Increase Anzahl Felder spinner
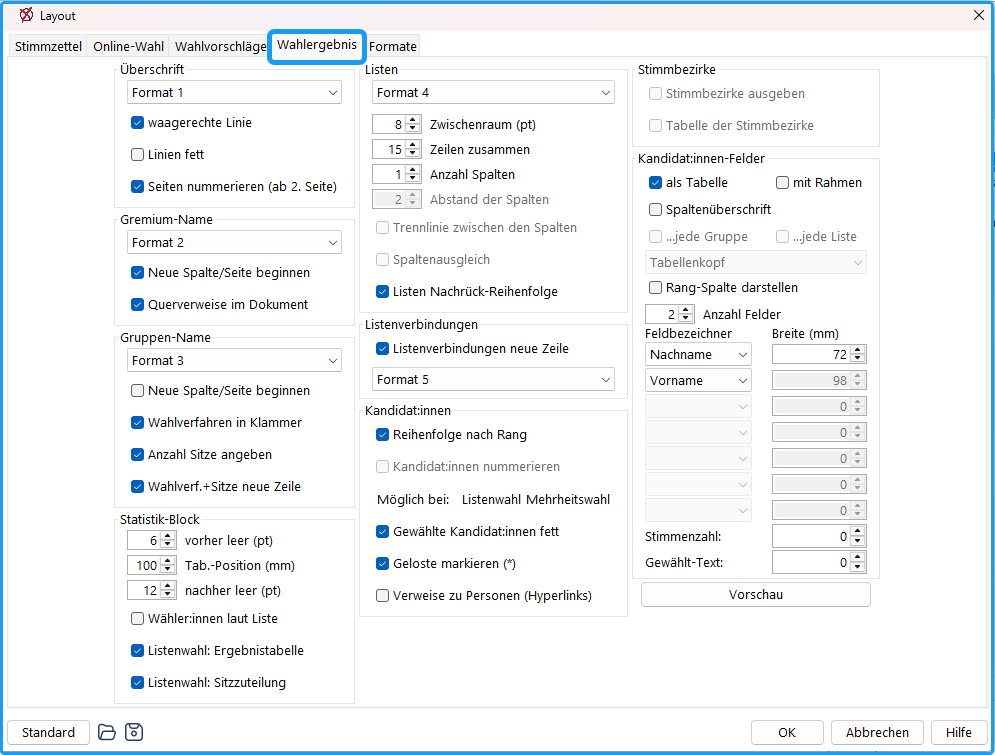The height and width of the screenshot is (755, 995). (x=685, y=310)
